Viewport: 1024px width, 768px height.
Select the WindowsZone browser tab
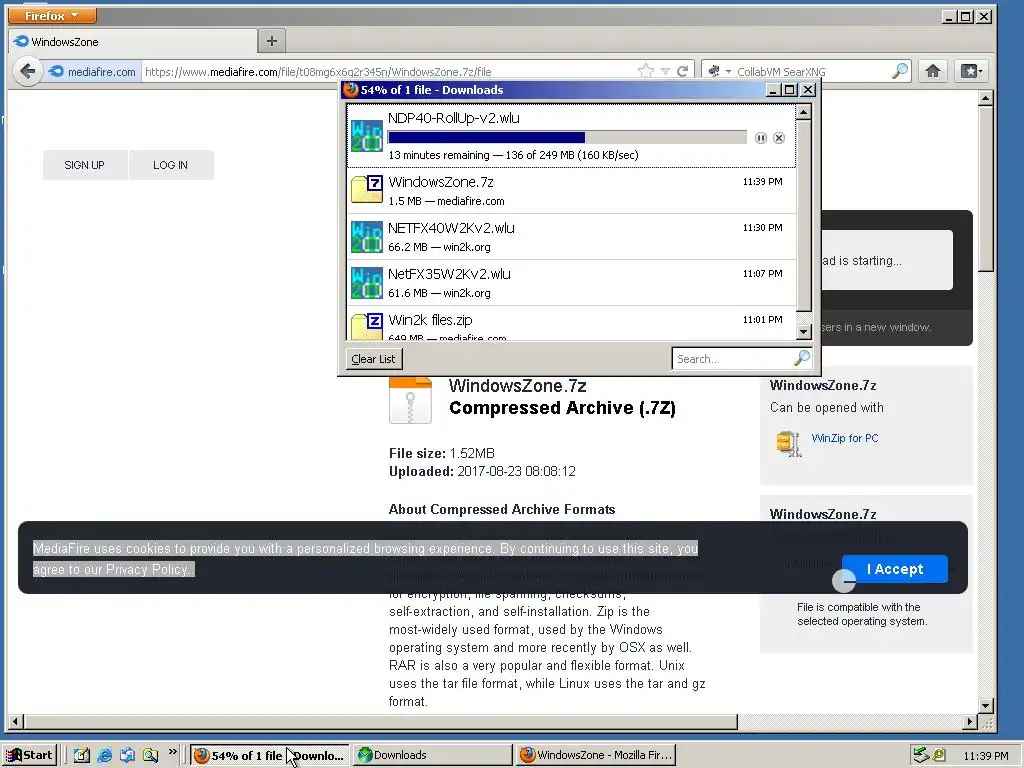(134, 42)
